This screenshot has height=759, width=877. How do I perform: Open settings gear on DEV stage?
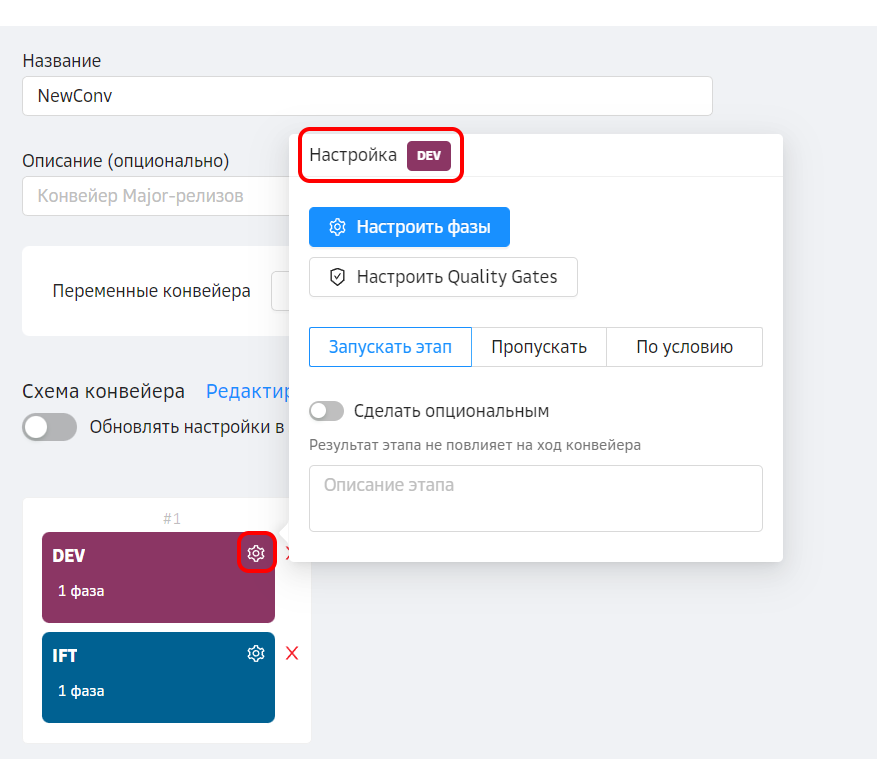coord(256,553)
